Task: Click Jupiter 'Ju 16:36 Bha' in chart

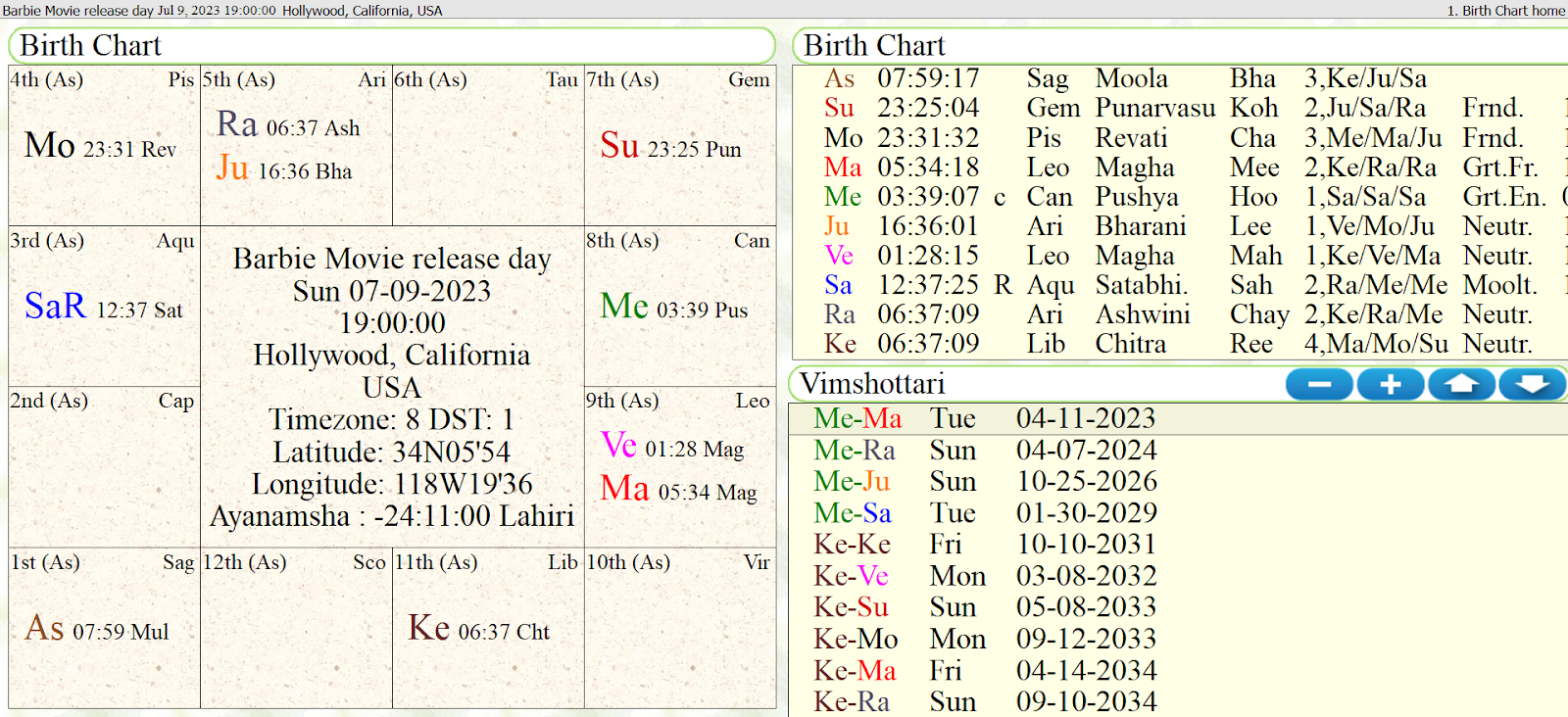Action: pyautogui.click(x=284, y=167)
